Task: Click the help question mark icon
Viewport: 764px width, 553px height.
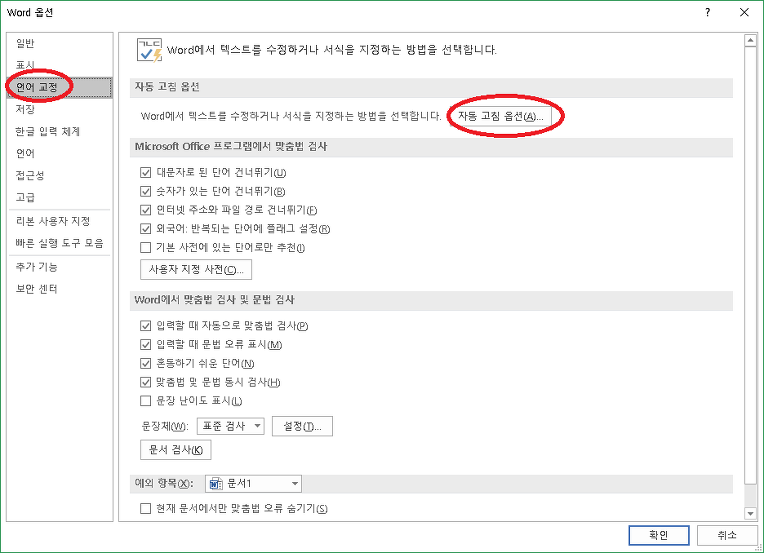Action: point(707,13)
